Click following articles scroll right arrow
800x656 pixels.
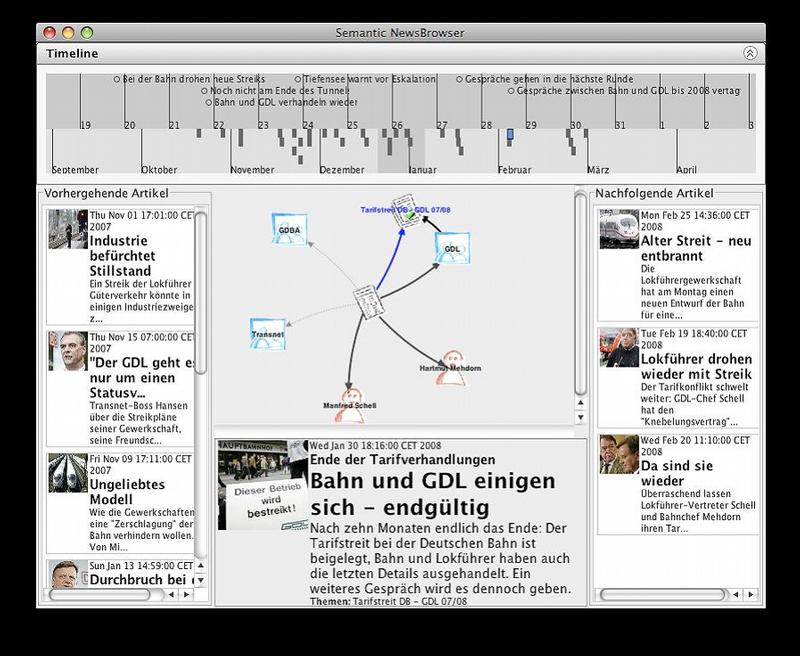click(751, 595)
